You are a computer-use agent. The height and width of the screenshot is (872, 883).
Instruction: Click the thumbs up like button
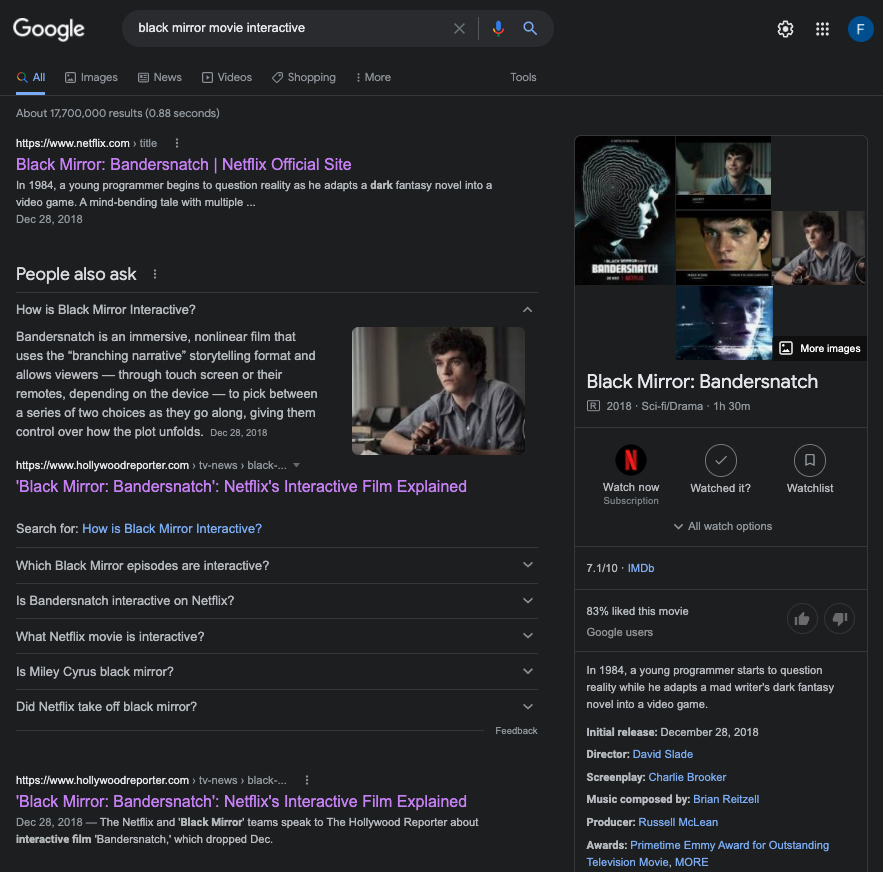tap(802, 619)
